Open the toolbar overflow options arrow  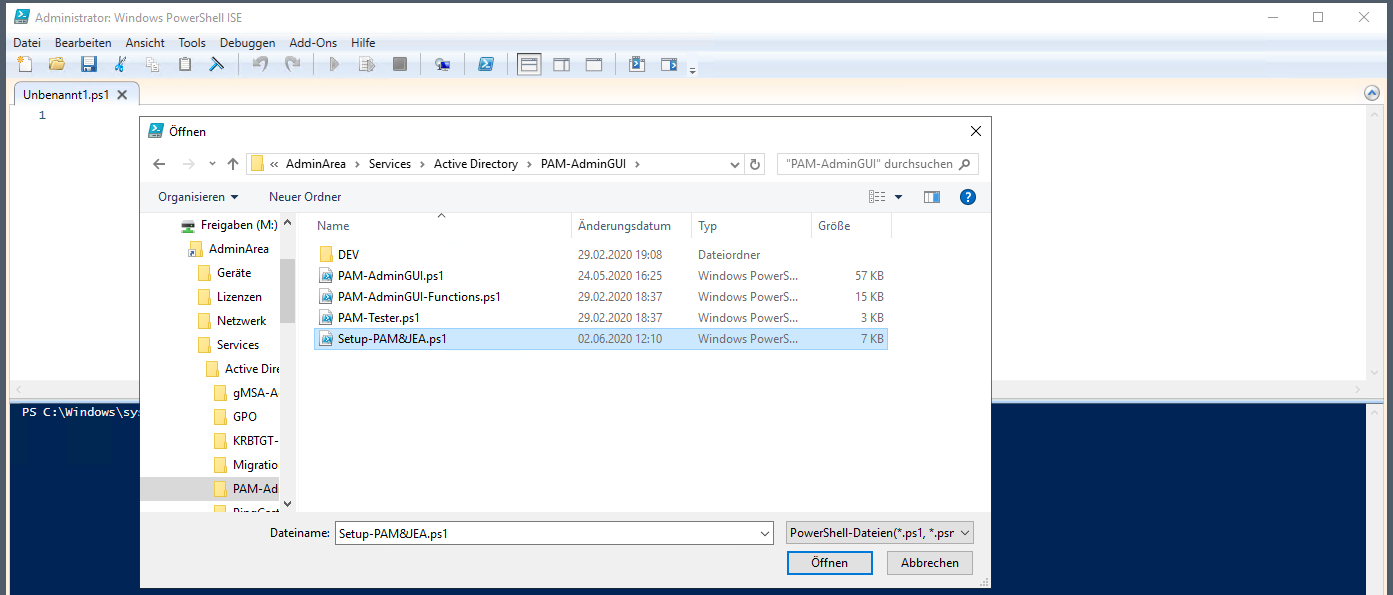(x=692, y=69)
